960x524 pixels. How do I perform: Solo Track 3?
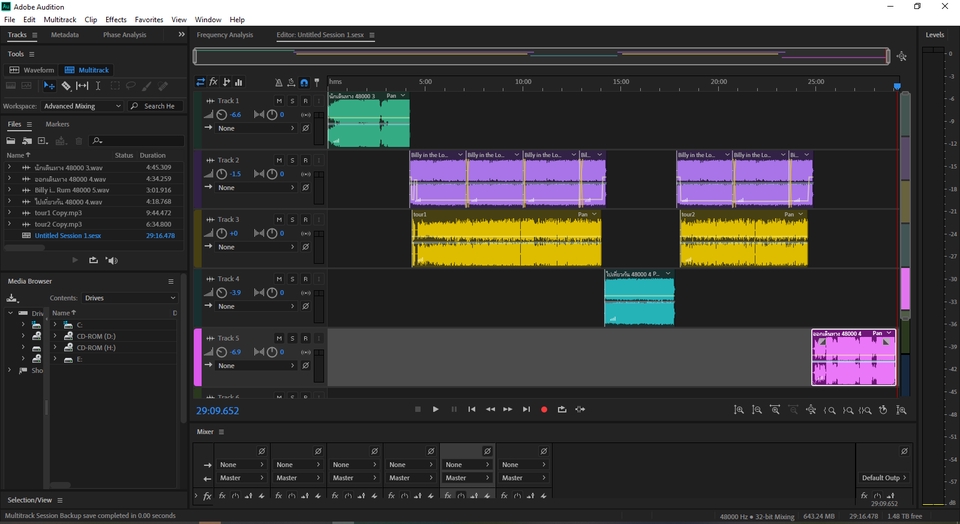(292, 219)
